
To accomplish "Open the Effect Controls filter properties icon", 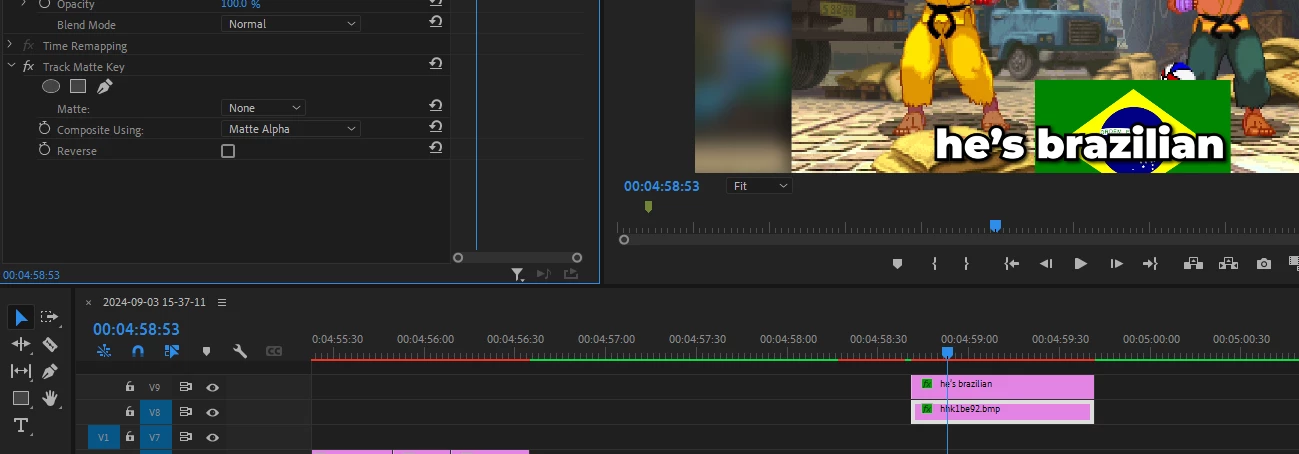I will point(517,273).
